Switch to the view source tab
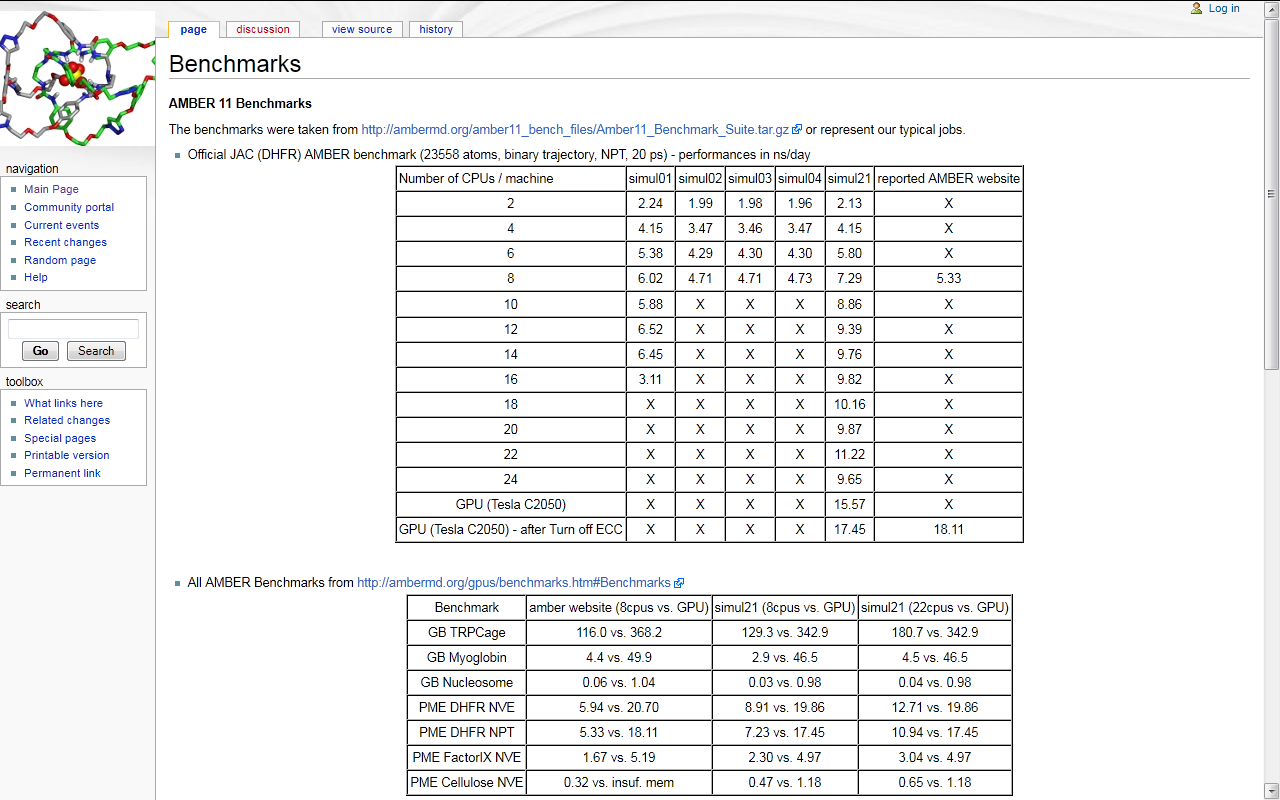 point(362,29)
